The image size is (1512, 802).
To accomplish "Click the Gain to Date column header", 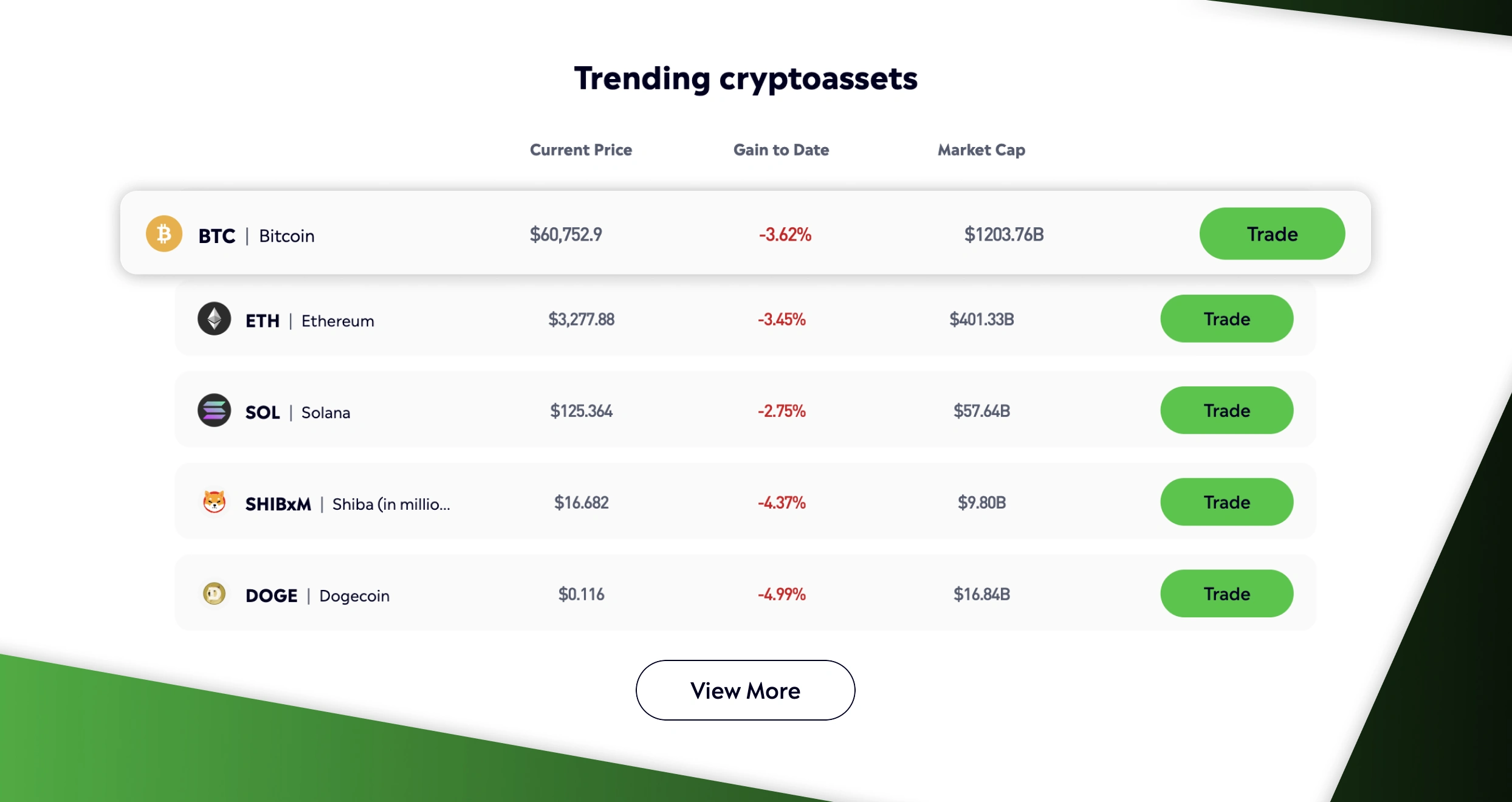I will (x=781, y=150).
